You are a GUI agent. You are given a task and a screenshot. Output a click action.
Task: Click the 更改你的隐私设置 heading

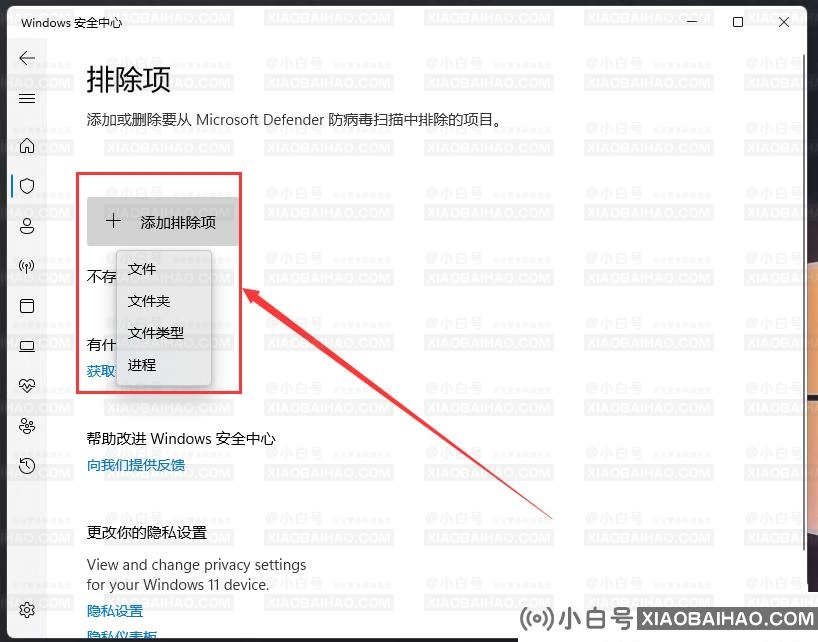[x=147, y=532]
